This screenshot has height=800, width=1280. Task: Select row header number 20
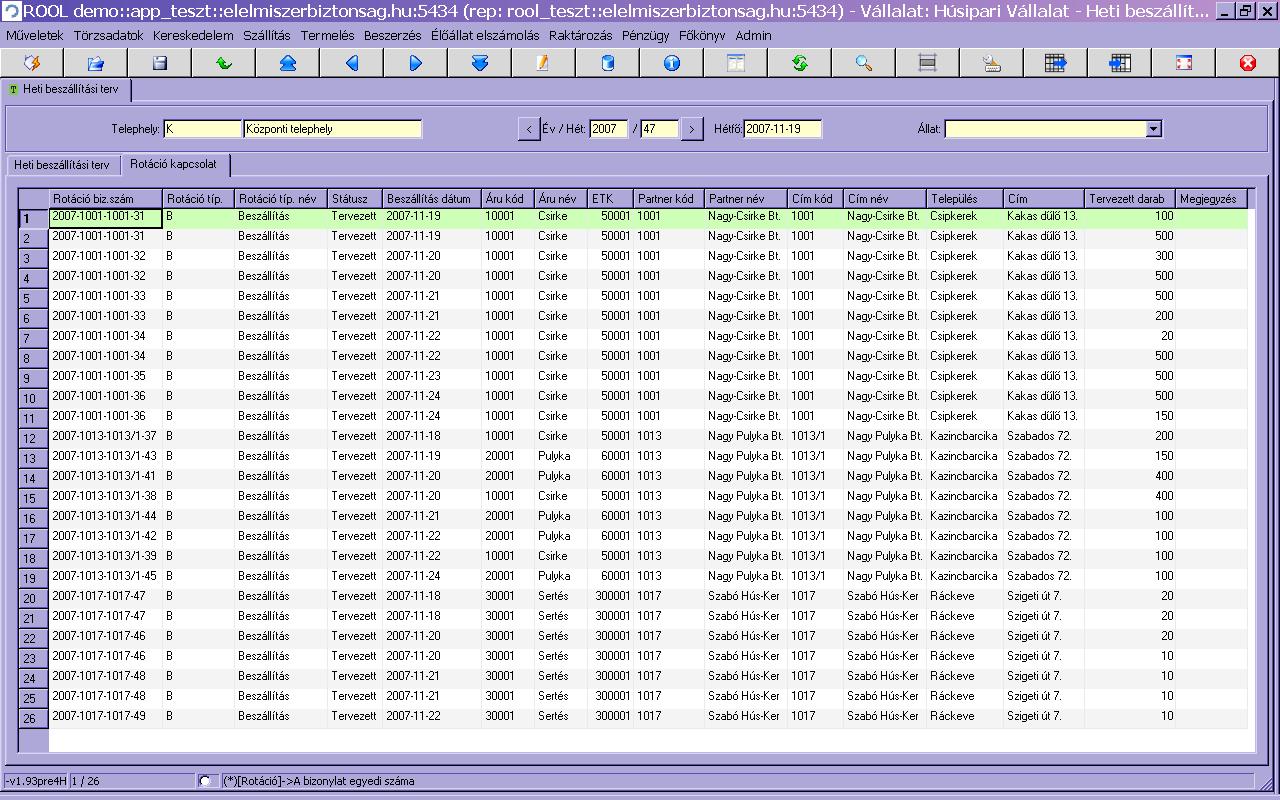coord(34,598)
